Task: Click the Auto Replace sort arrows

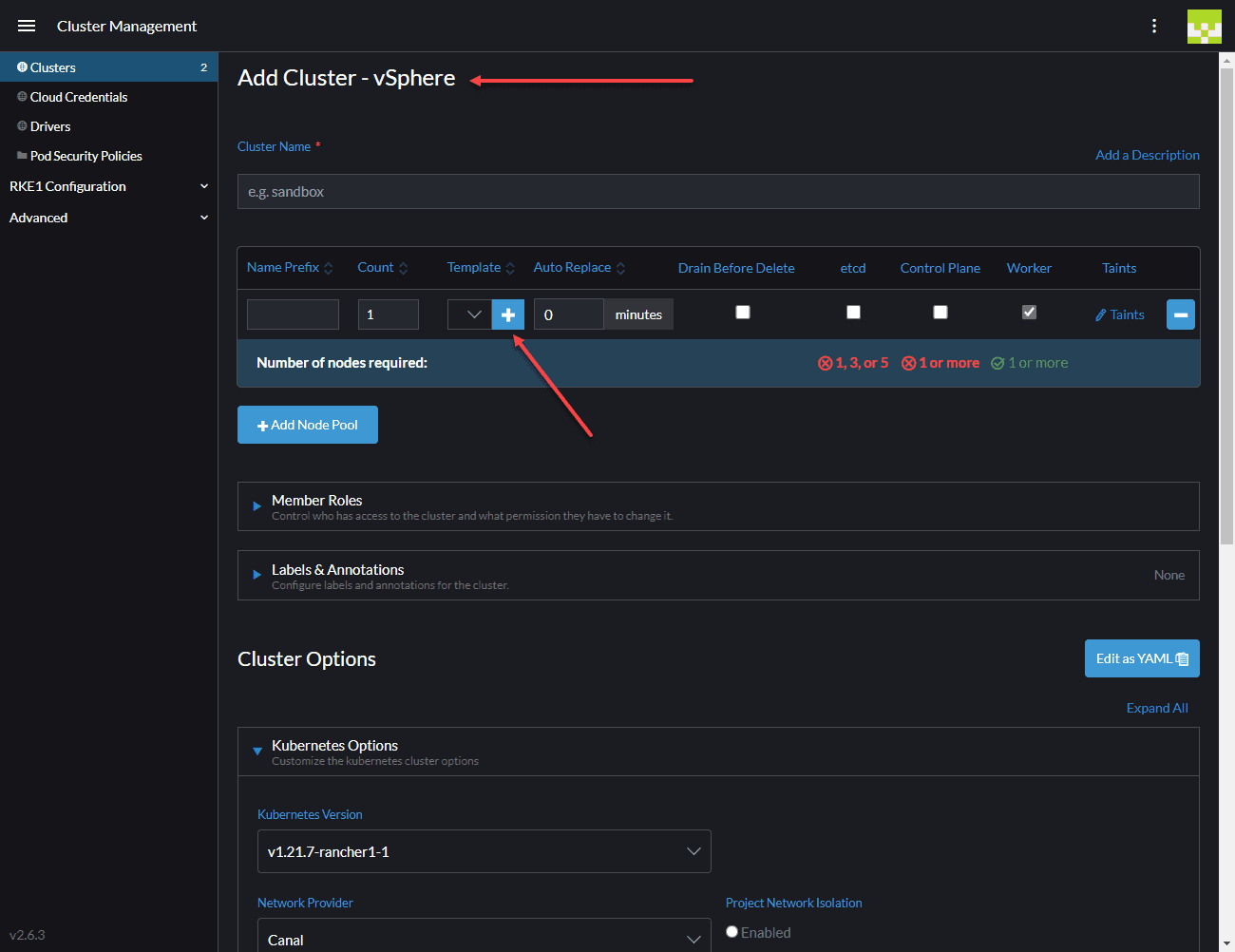Action: tap(621, 268)
